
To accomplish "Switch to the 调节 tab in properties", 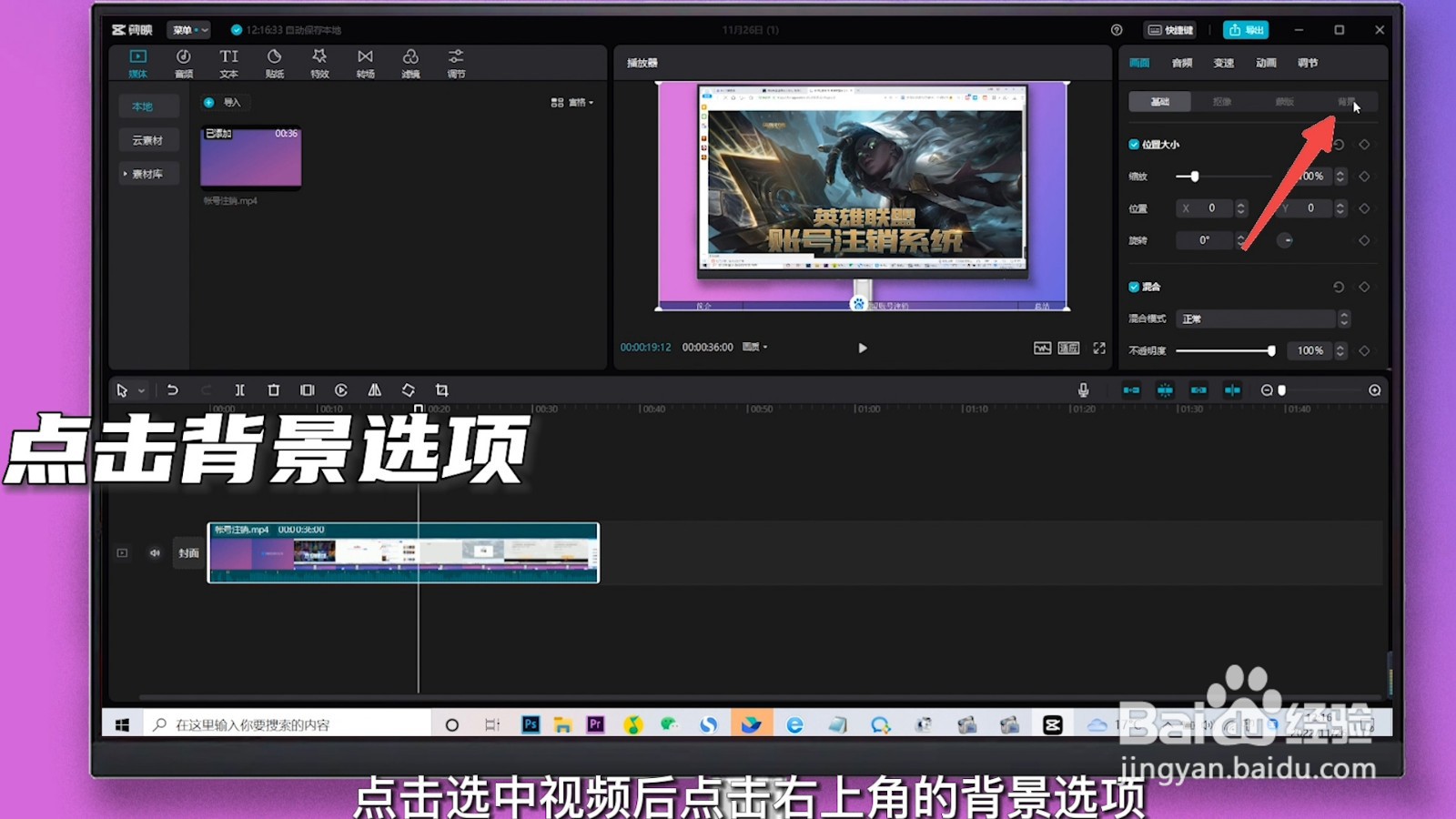I will click(x=1308, y=63).
